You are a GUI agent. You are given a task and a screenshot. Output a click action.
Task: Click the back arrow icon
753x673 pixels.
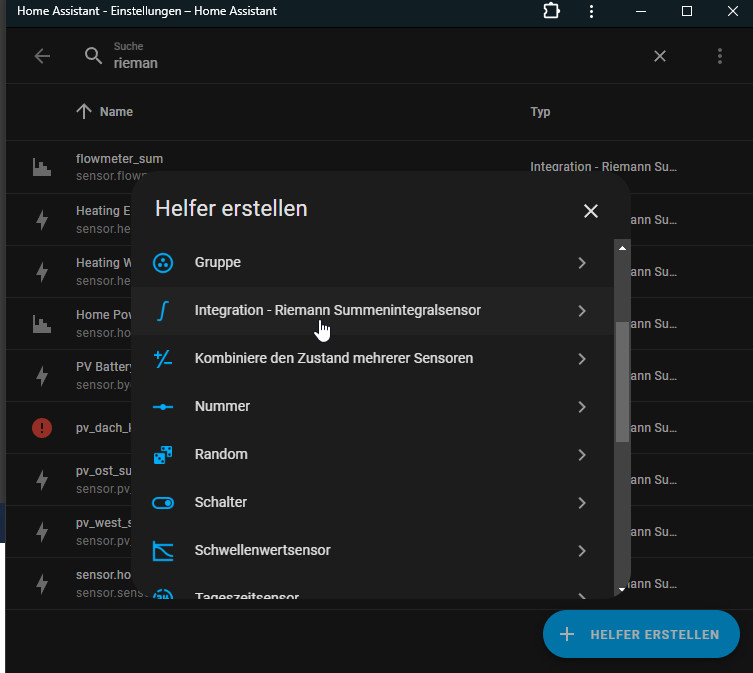[42, 56]
